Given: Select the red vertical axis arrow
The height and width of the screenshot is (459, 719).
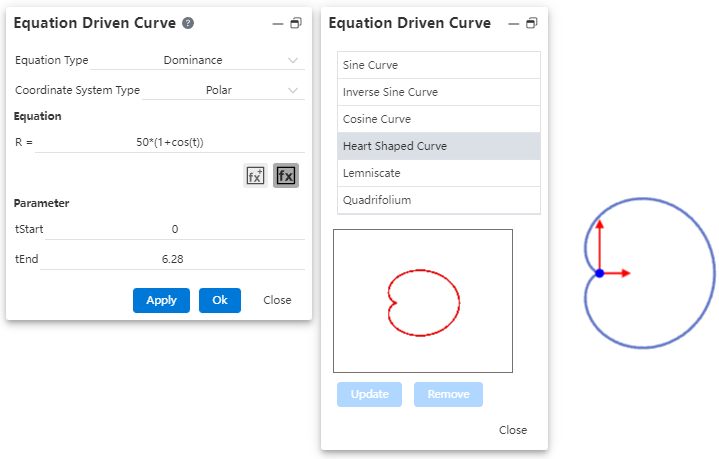Looking at the screenshot, I should click(x=599, y=240).
